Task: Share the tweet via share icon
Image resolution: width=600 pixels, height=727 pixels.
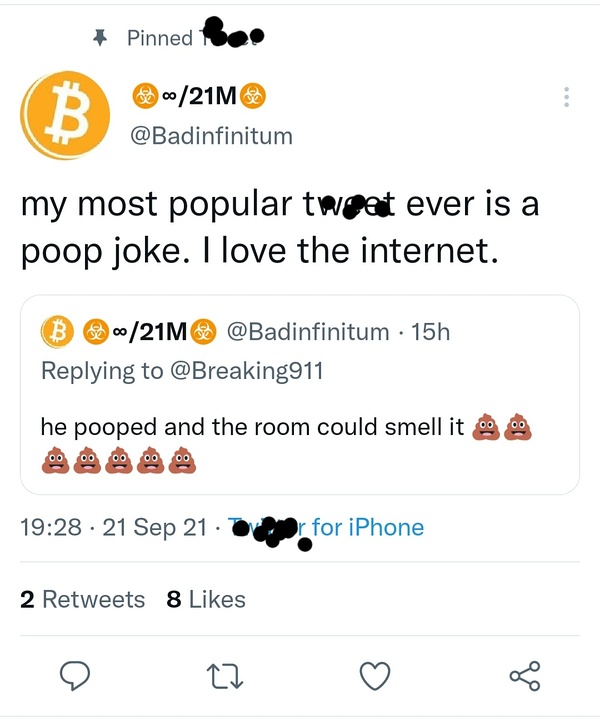Action: click(525, 676)
